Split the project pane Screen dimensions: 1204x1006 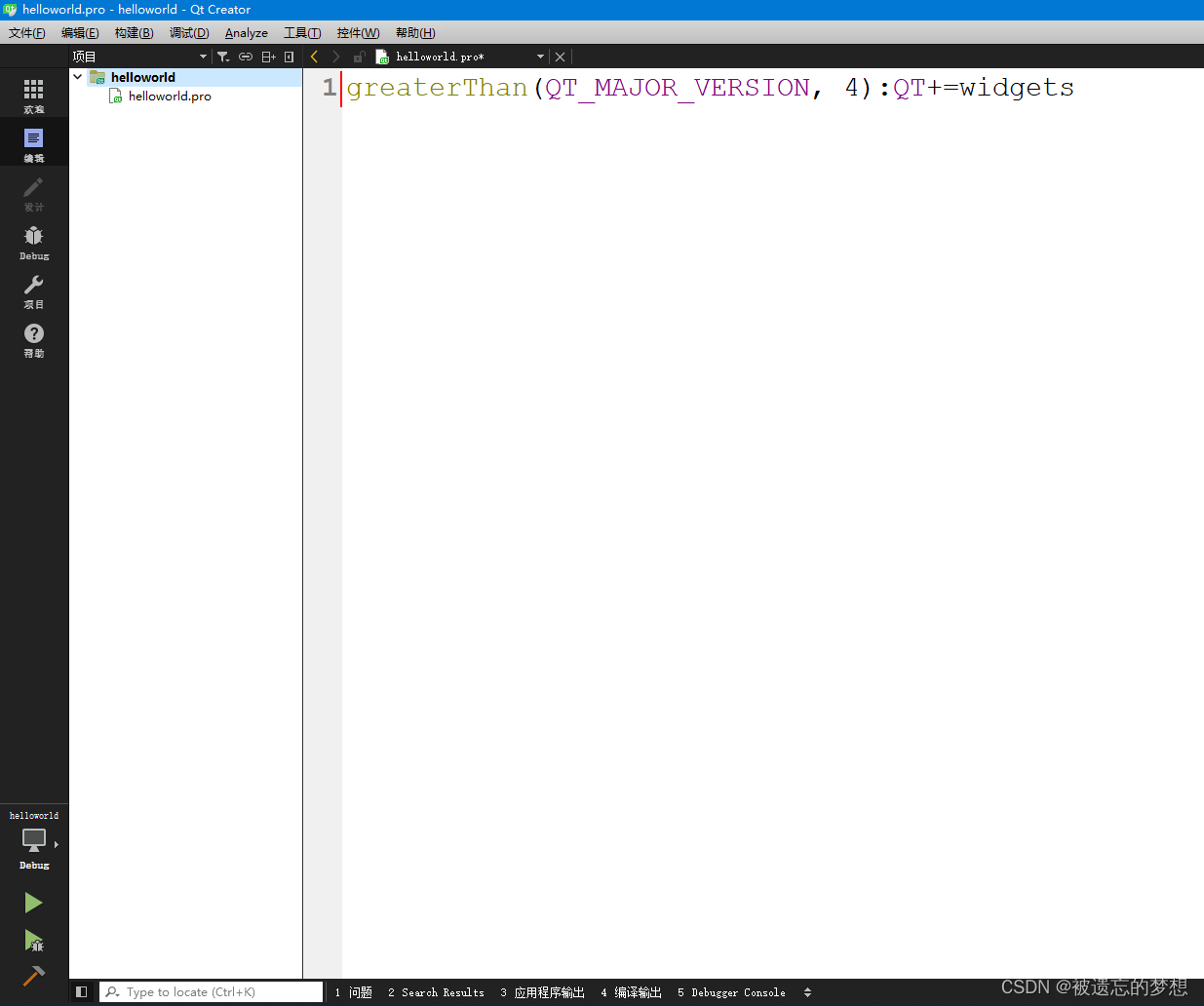coord(268,57)
